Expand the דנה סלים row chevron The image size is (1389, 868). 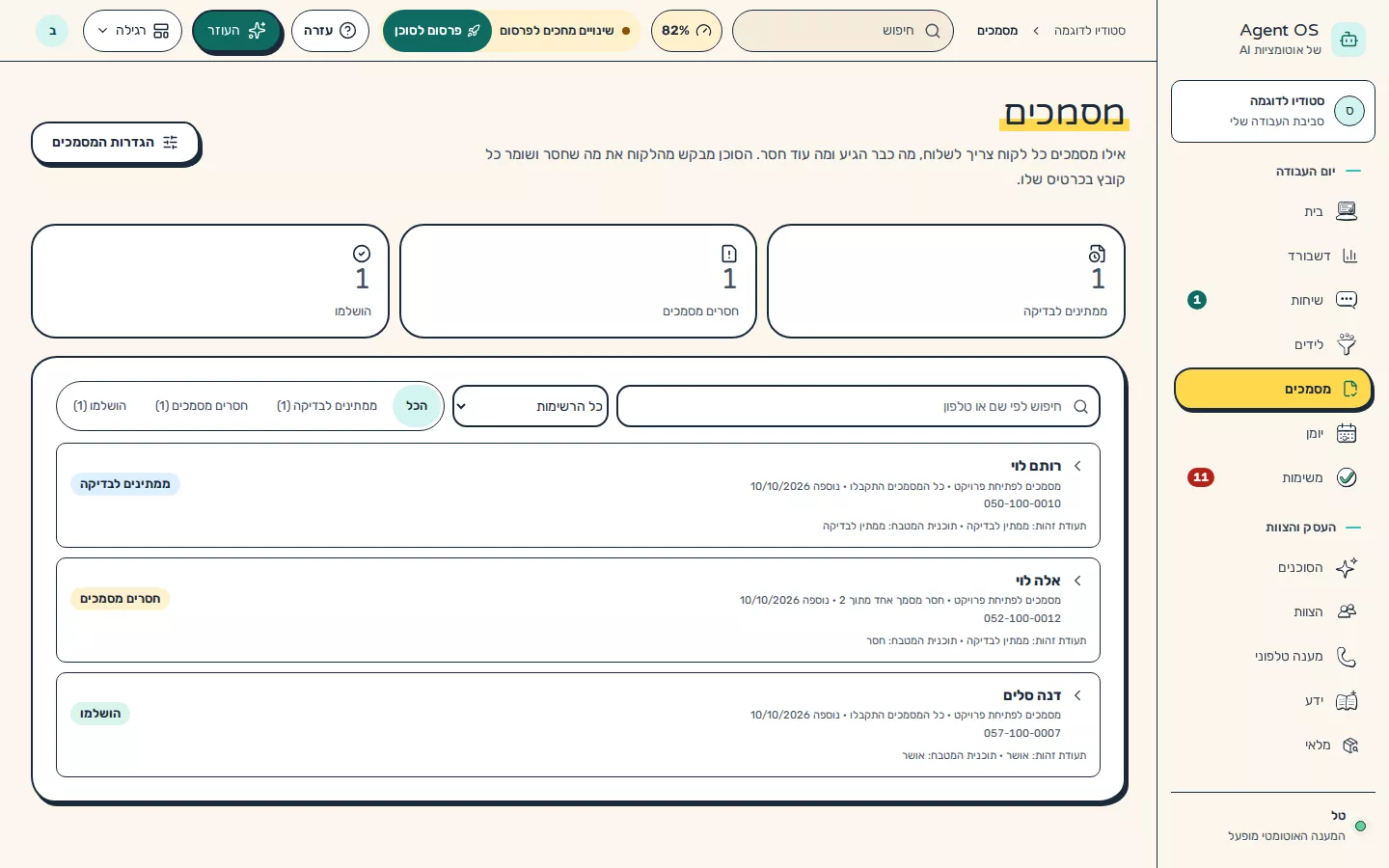(1077, 695)
